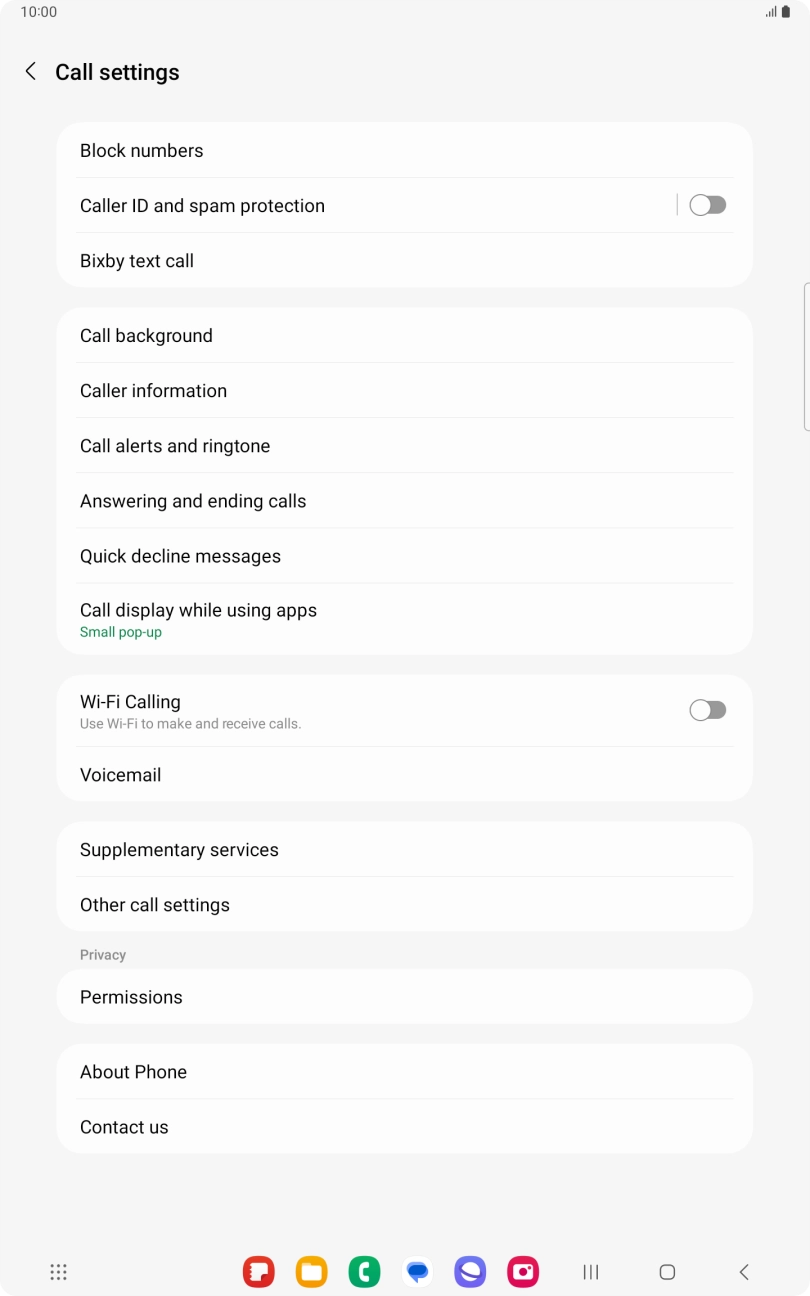810x1296 pixels.
Task: Open the blue Messages app in the dock
Action: [x=418, y=1272]
